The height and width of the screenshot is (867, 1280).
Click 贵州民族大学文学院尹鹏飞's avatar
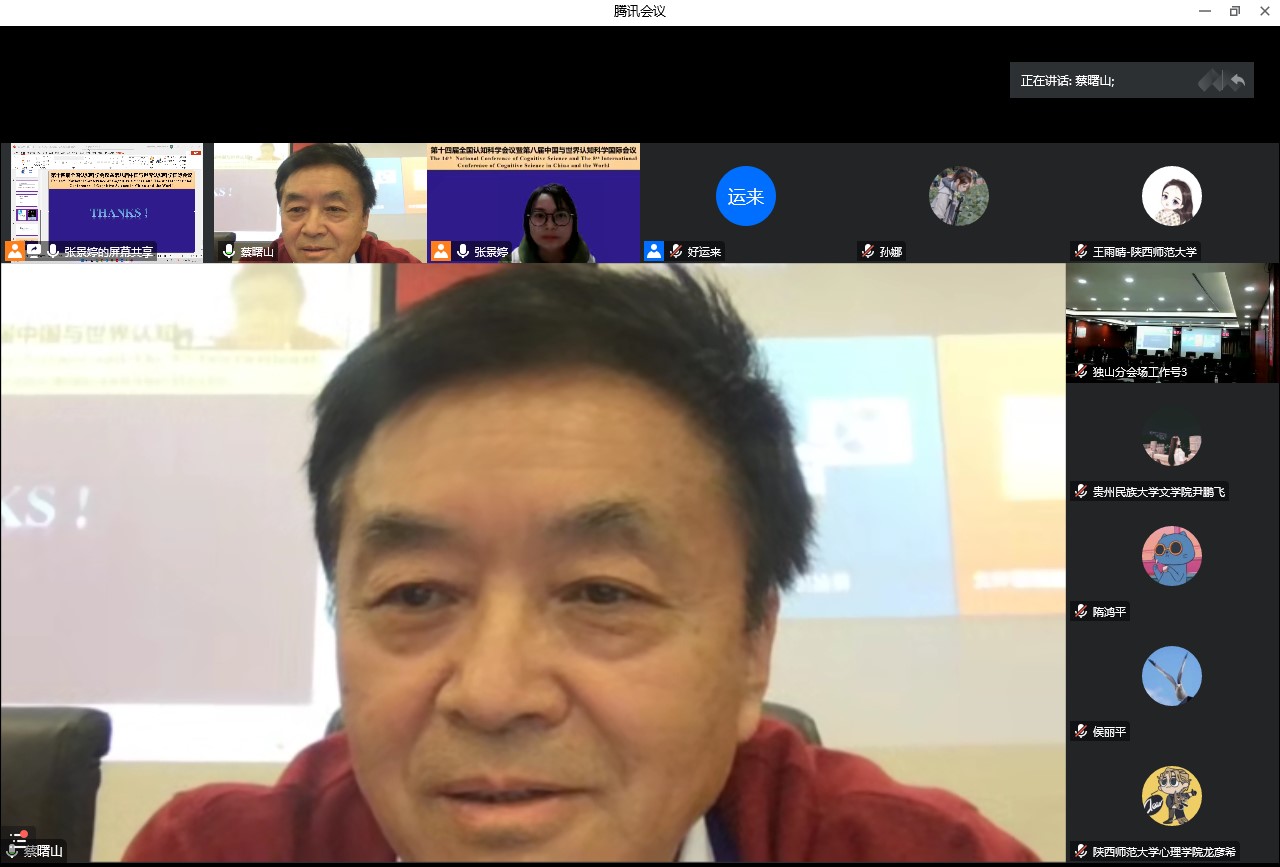[x=1172, y=436]
